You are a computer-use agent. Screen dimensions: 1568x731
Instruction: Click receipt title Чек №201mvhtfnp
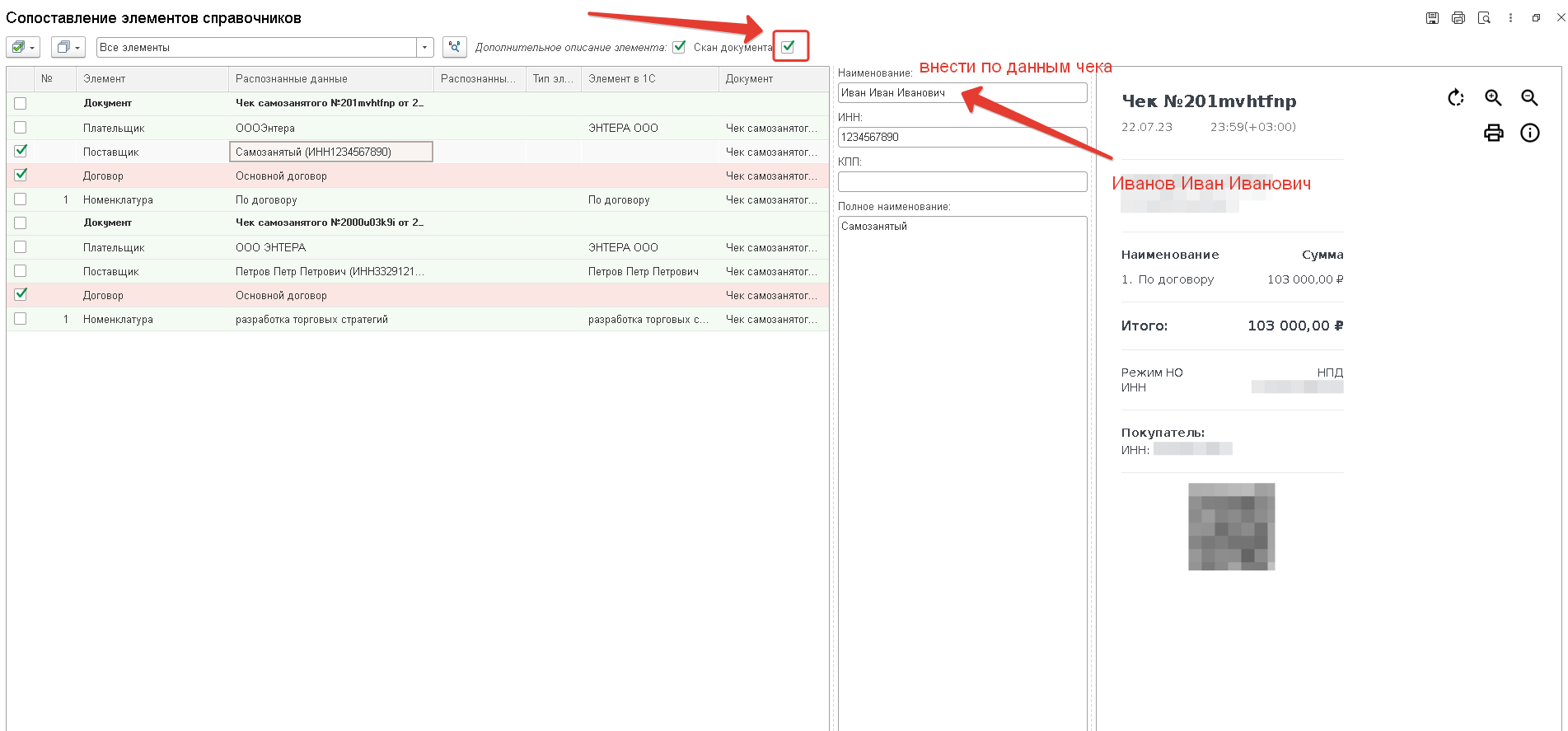pyautogui.click(x=1209, y=101)
